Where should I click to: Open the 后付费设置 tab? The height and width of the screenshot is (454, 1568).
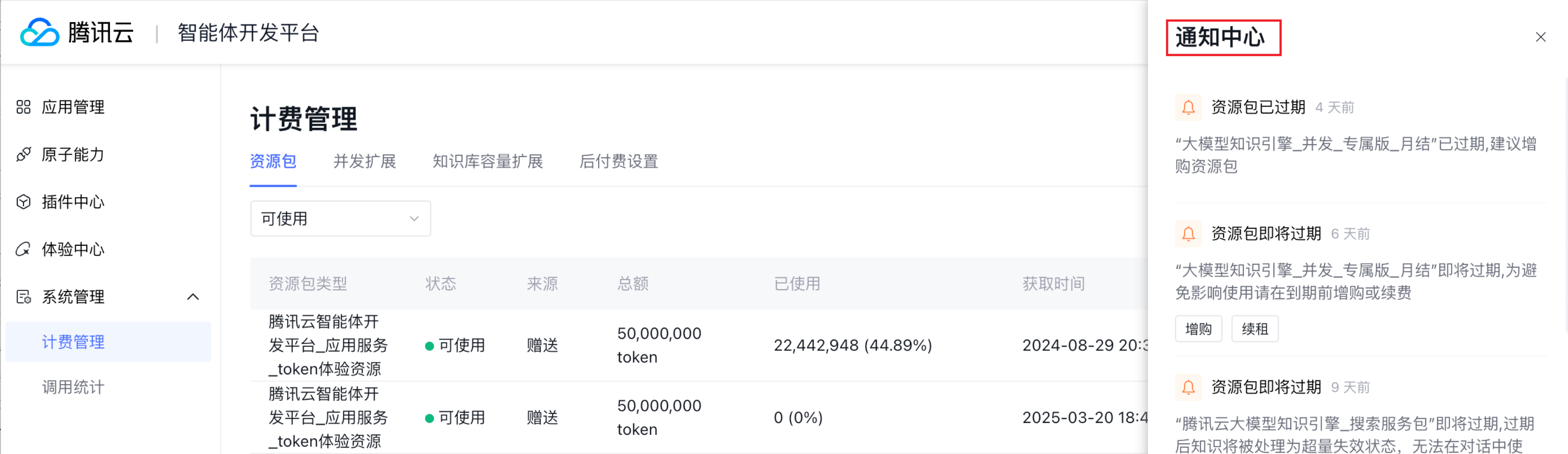pos(618,161)
